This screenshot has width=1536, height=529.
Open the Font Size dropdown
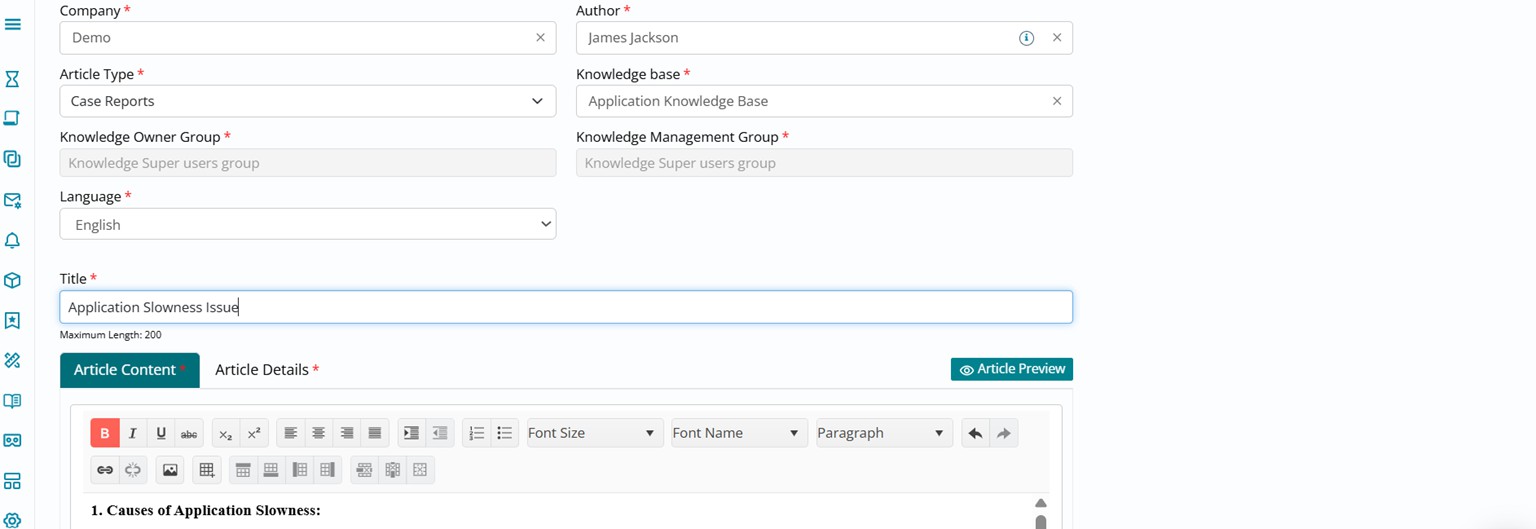pyautogui.click(x=593, y=433)
